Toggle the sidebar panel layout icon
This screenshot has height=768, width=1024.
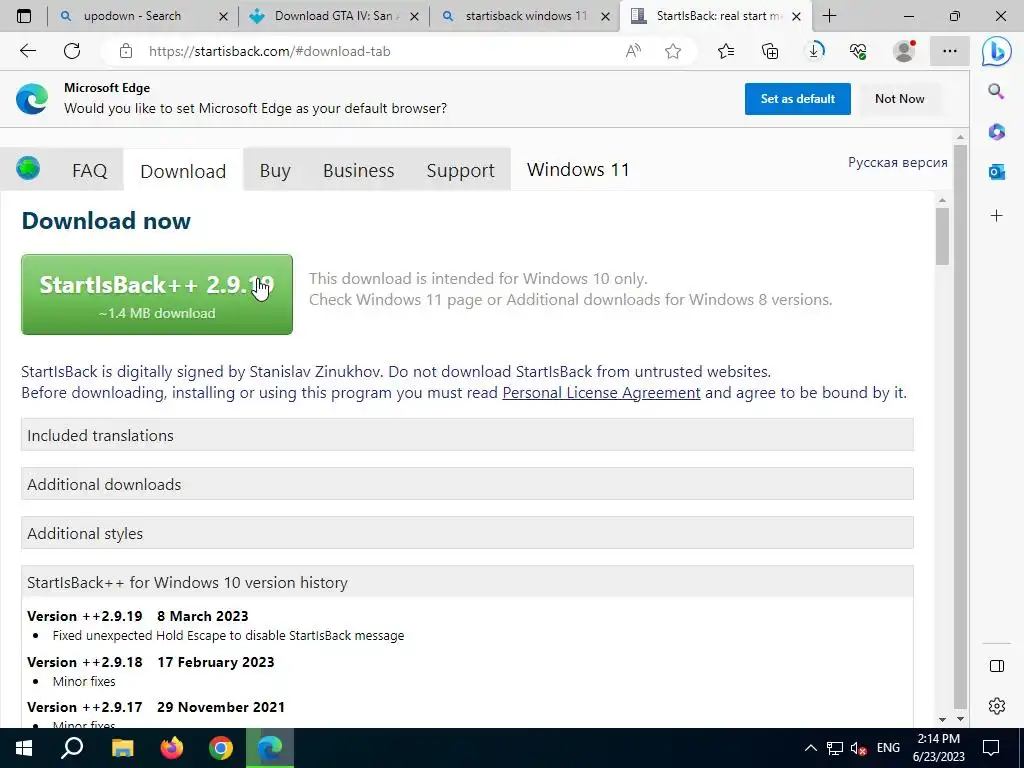997,666
